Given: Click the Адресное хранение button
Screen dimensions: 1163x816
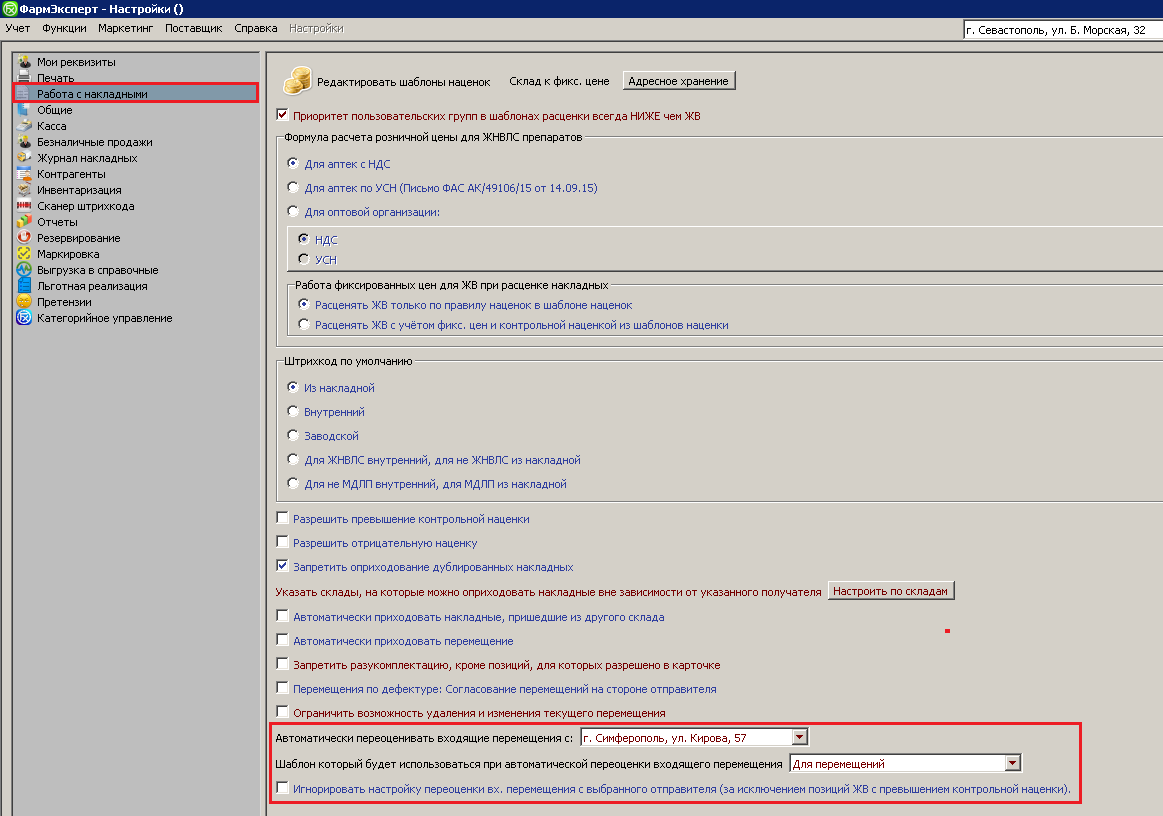Looking at the screenshot, I should click(x=679, y=81).
